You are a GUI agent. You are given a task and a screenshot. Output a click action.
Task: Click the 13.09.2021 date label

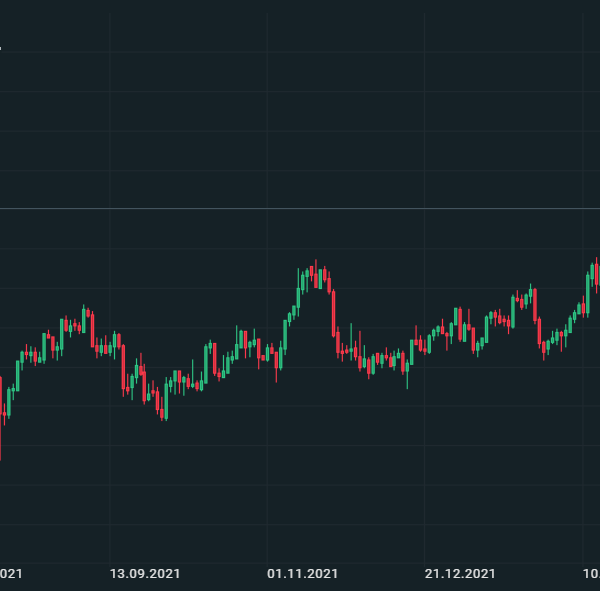coord(145,574)
